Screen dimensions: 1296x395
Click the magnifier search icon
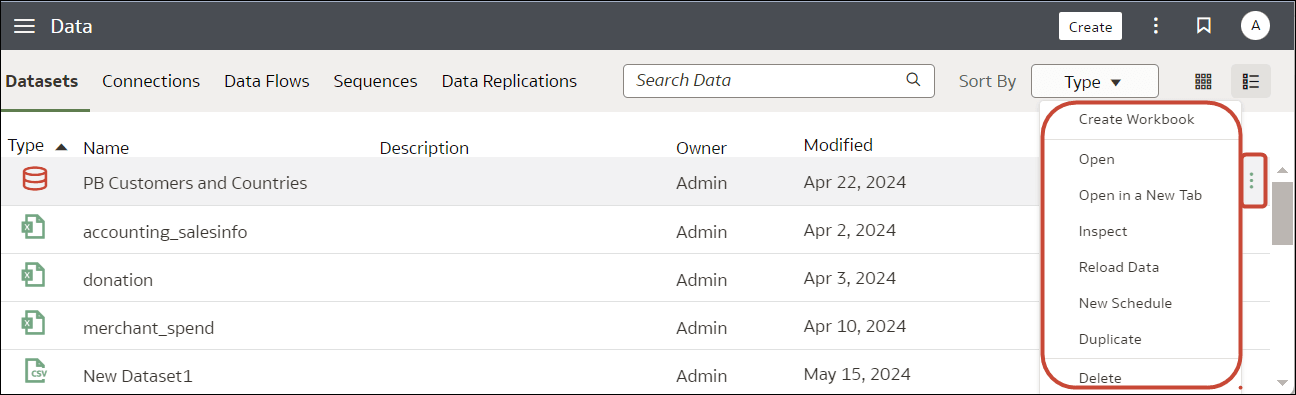pos(912,81)
